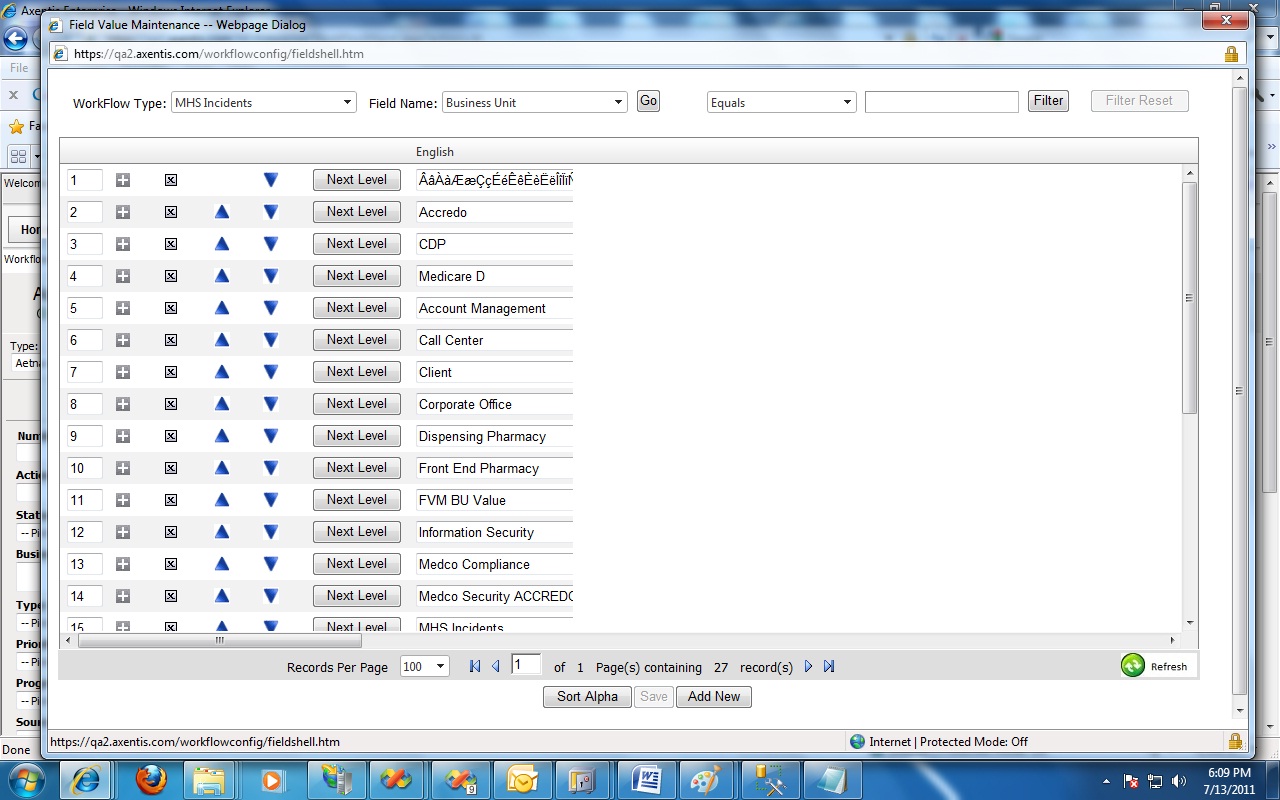Delete the CDP row
The height and width of the screenshot is (800, 1280).
171,244
